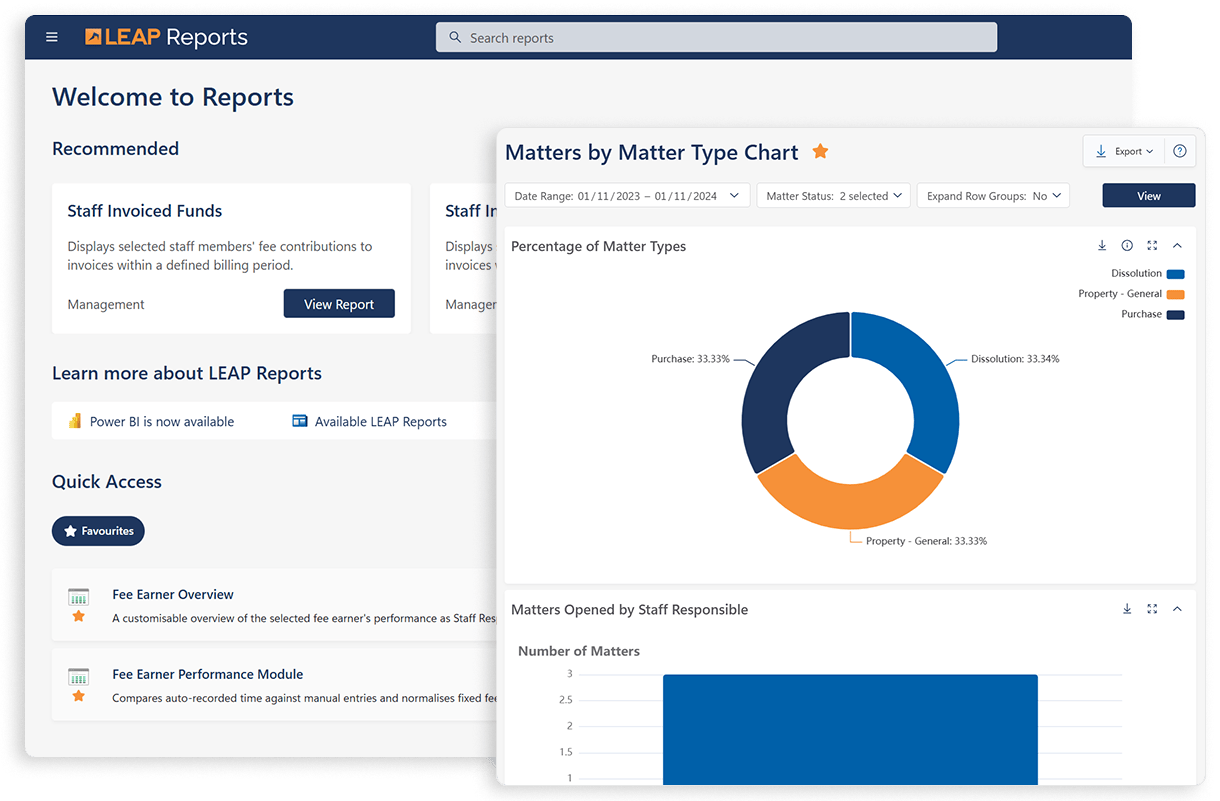Click the Property - General legend swatch
This screenshot has height=801, width=1220.
point(1175,294)
